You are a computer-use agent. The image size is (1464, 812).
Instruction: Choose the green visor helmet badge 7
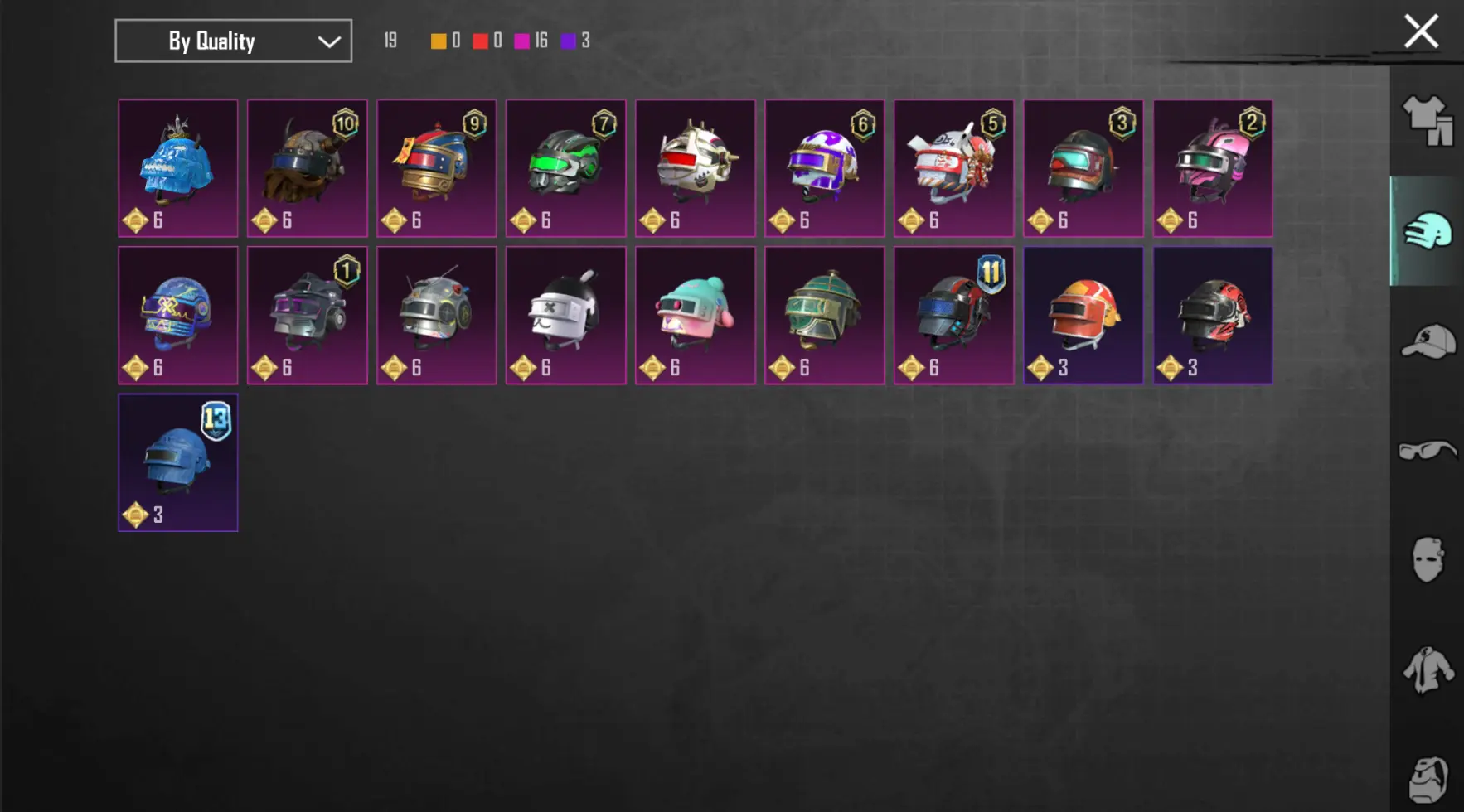tap(566, 168)
